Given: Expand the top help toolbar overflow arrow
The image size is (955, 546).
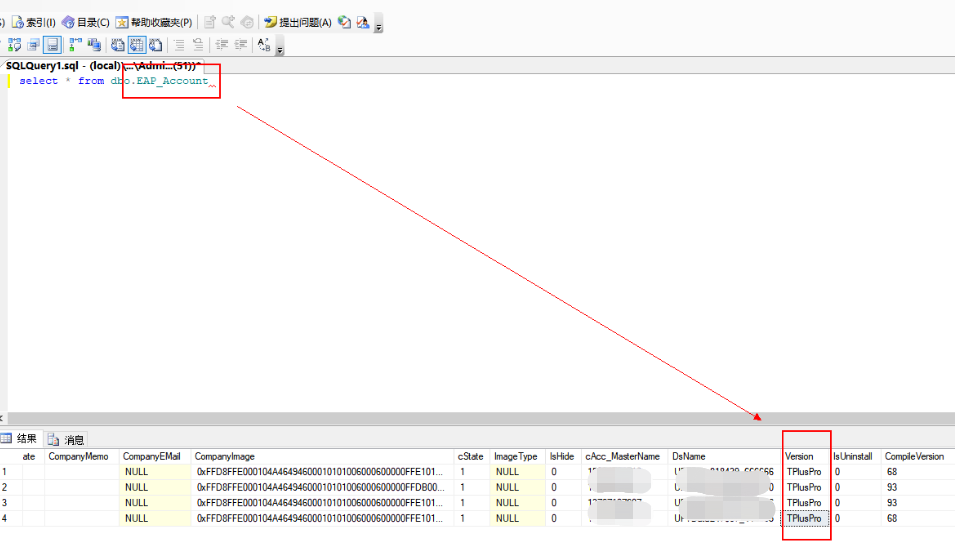Looking at the screenshot, I should [378, 24].
